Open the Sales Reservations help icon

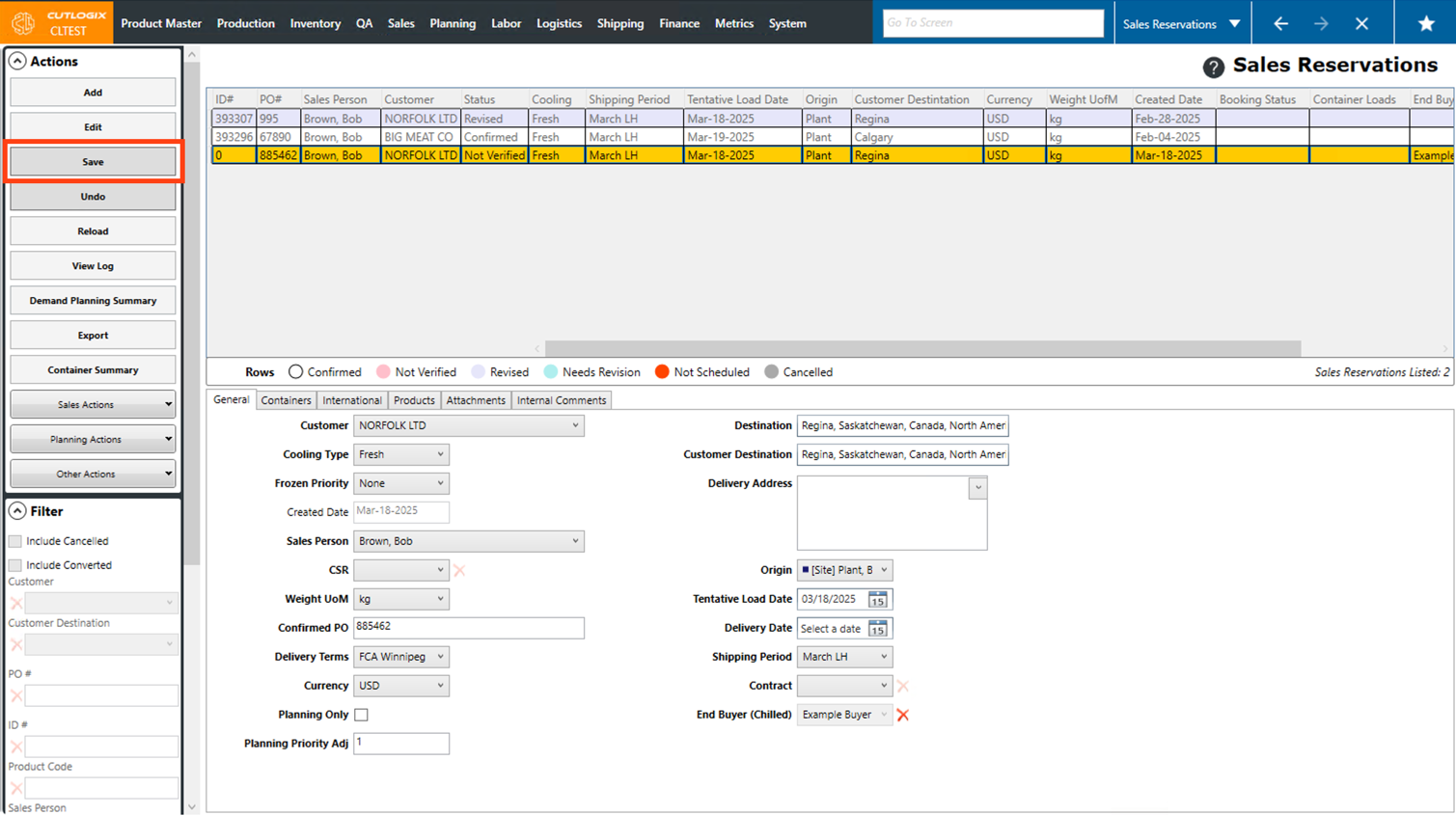(x=1213, y=67)
